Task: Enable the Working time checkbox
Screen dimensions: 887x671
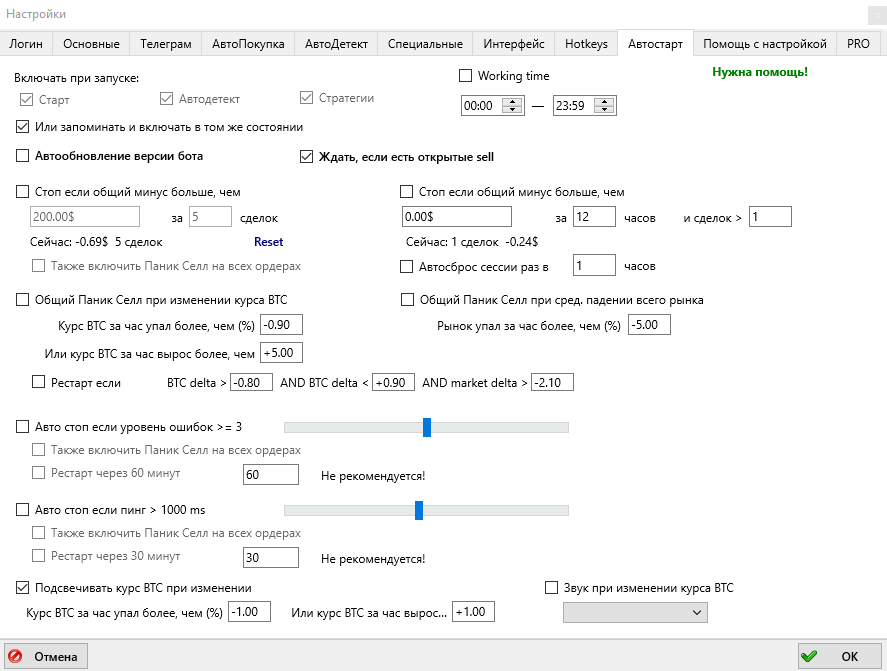Action: coord(466,76)
